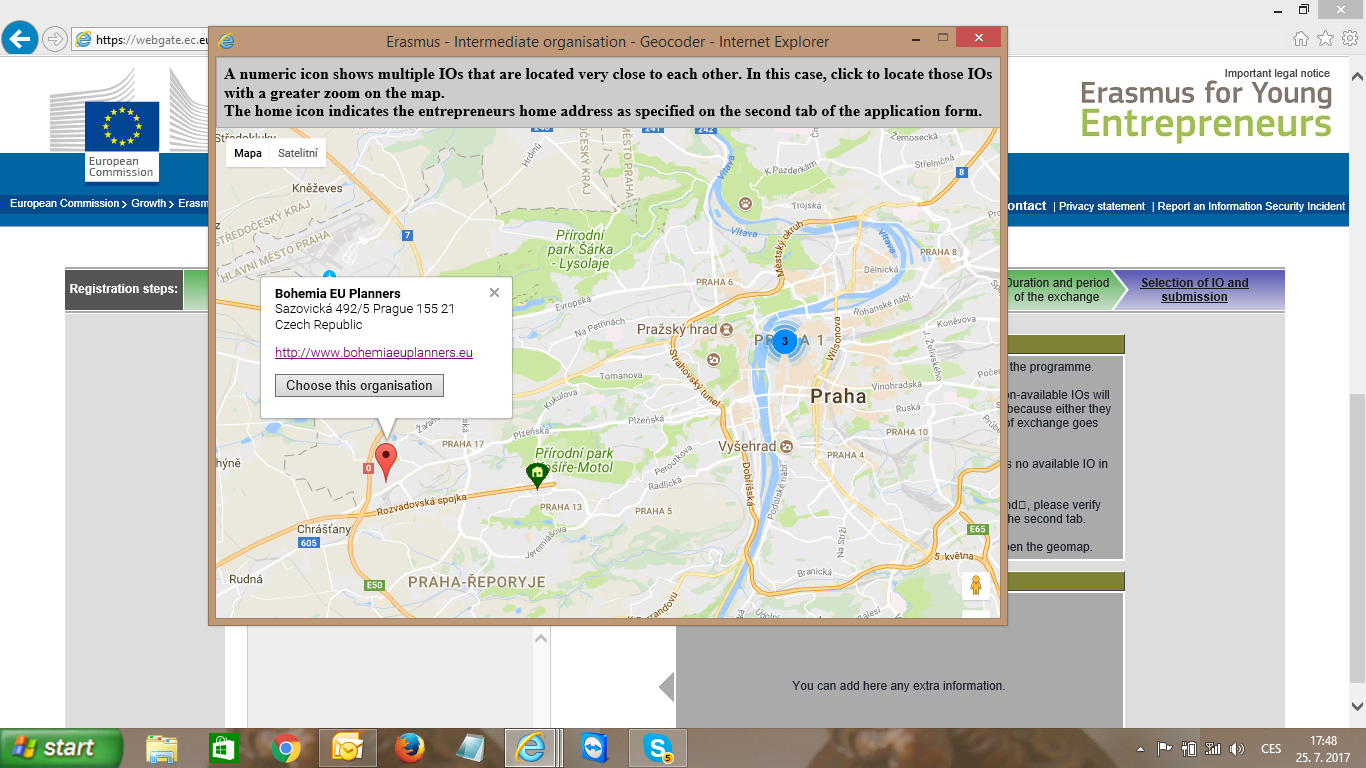Viewport: 1366px width, 768px height.
Task: Click the red Bohemia EU Planners map marker
Action: (x=385, y=464)
